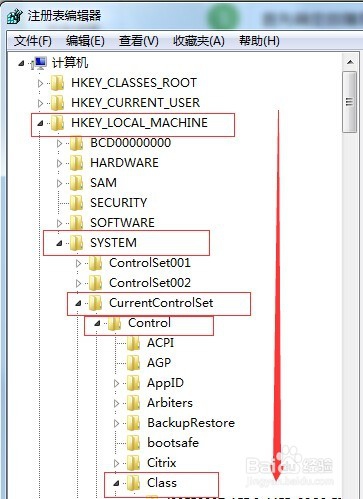Collapse HKEY_LOCAL_MACHINE node arrow
The width and height of the screenshot is (363, 499).
[x=40, y=123]
